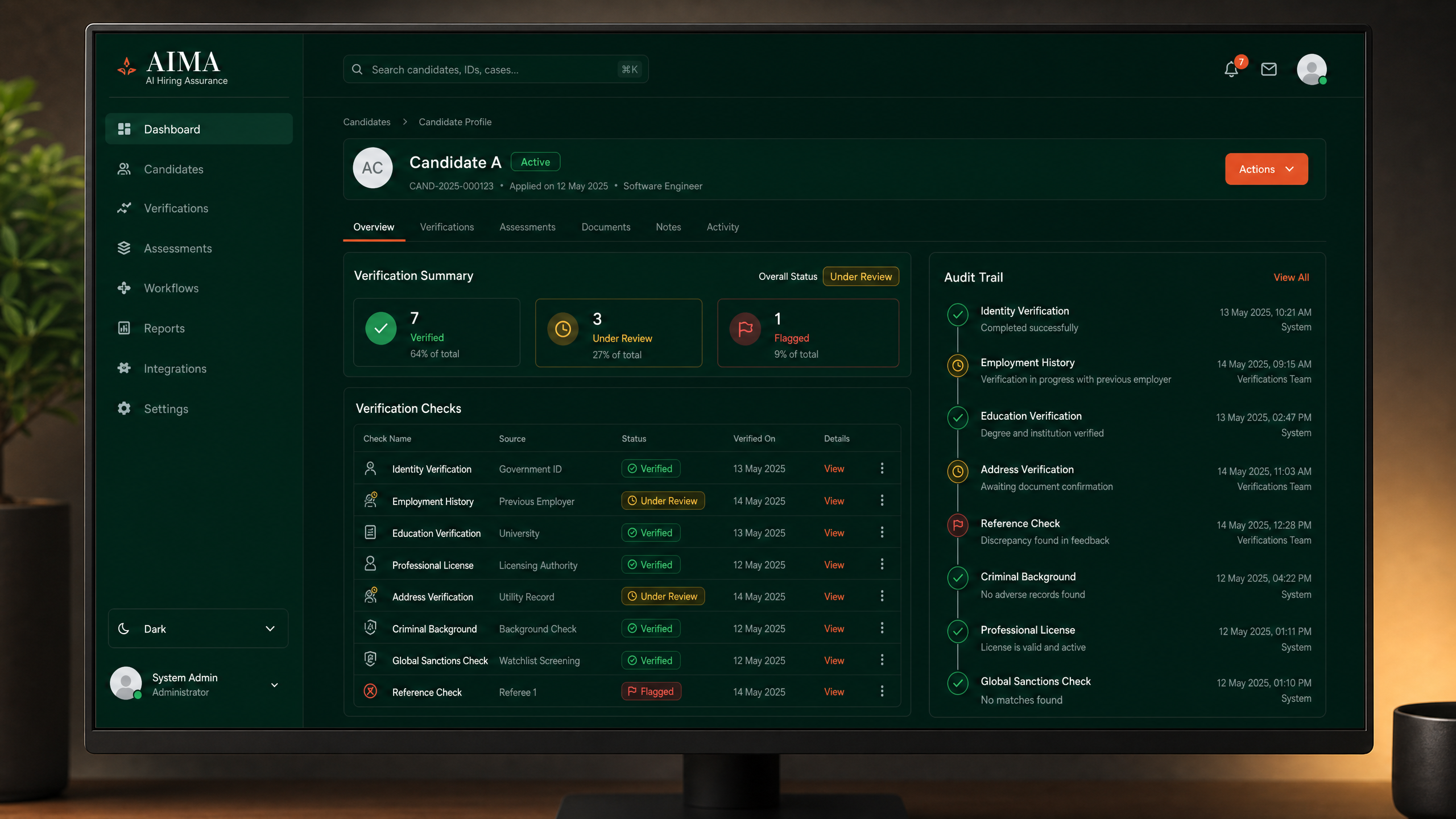Viewport: 1456px width, 819px height.
Task: Click the moon icon in theme selector
Action: coord(123,628)
